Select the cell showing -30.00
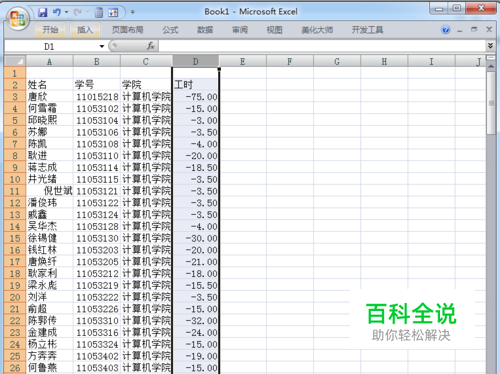This screenshot has width=500, height=374. (x=195, y=238)
